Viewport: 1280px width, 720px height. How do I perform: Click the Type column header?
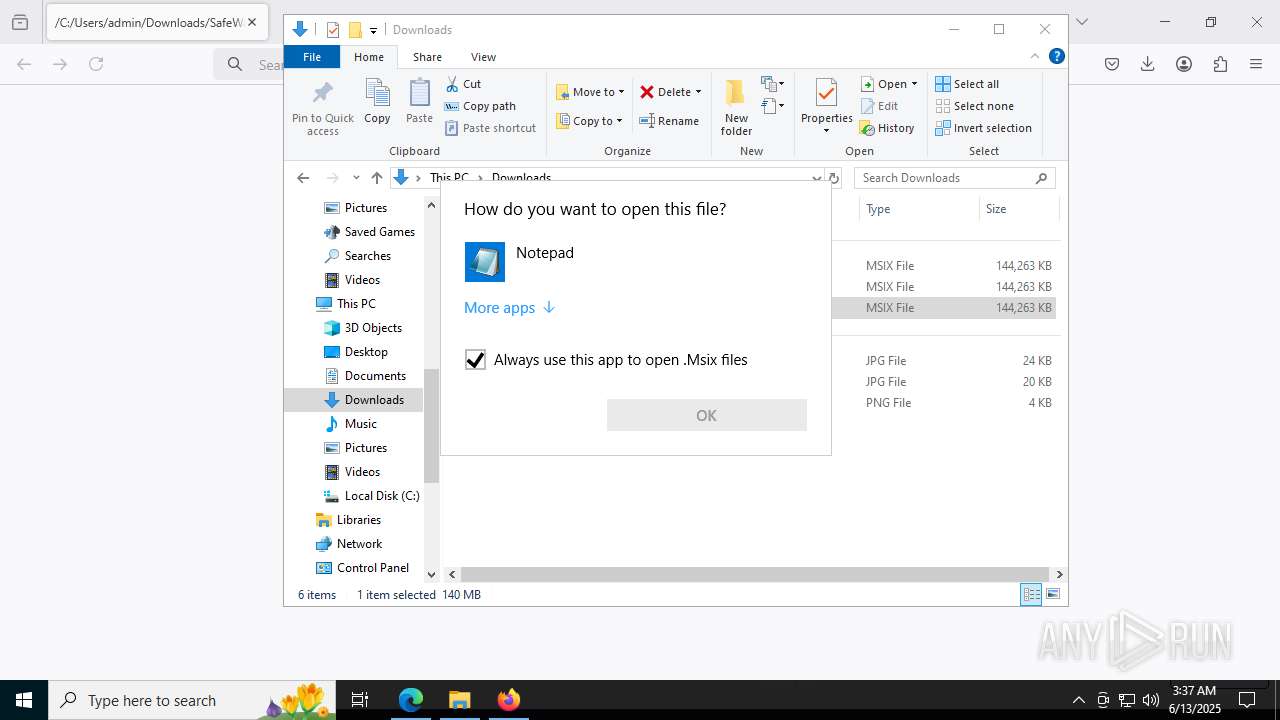click(918, 209)
